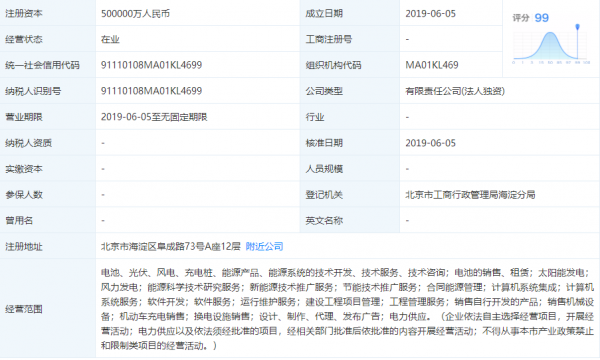The width and height of the screenshot is (600, 360).
Task: Click the taxpayer ID number value
Action: [151, 91]
